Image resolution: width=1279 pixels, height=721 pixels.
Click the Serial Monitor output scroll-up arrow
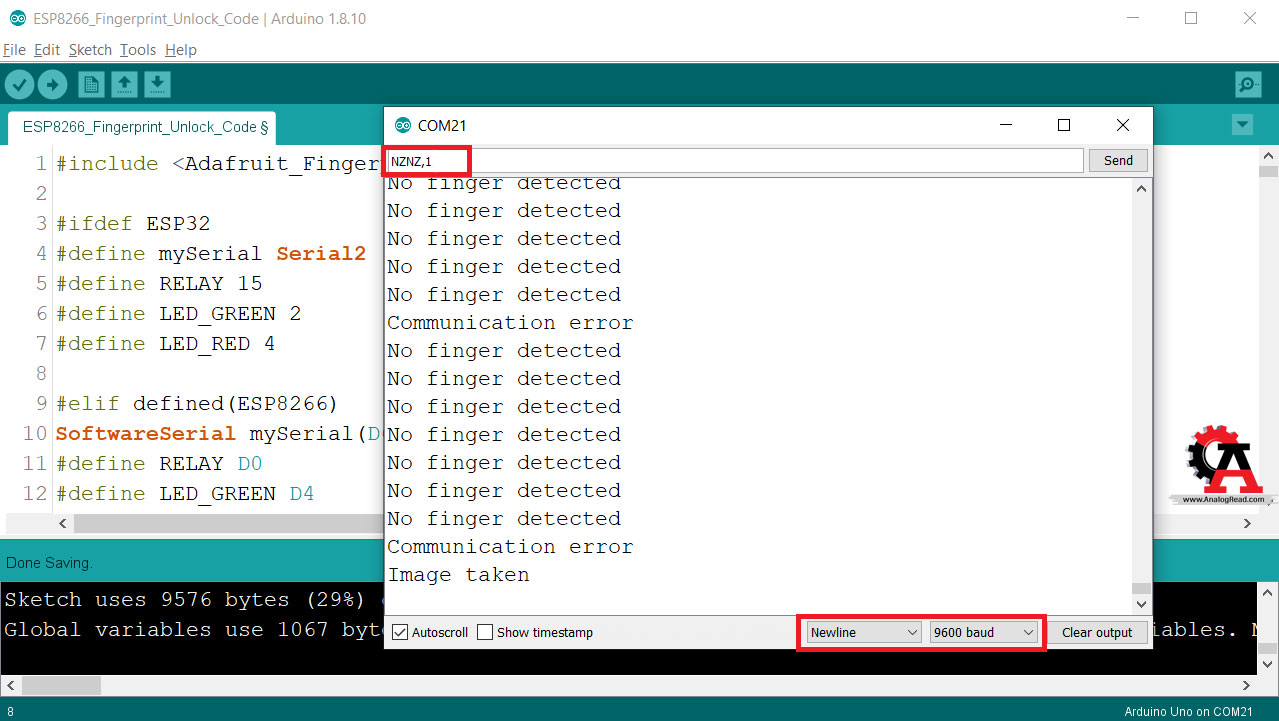pyautogui.click(x=1142, y=188)
